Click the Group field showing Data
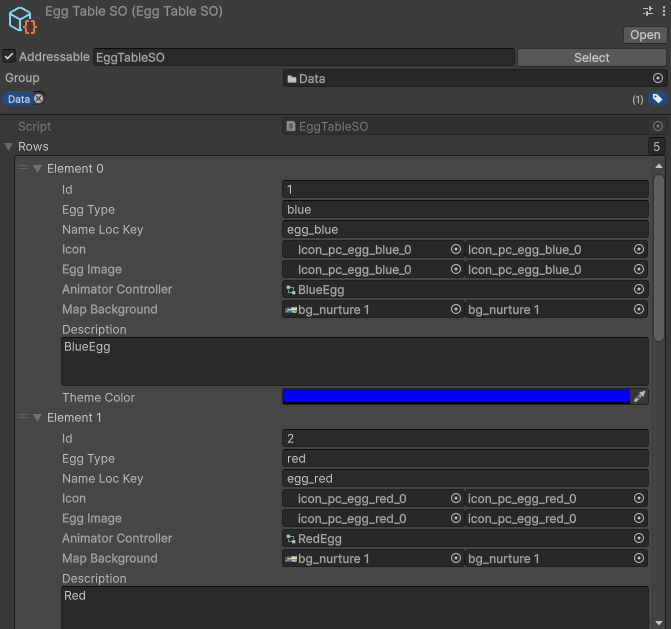Screen dimensions: 671x629 tap(475, 78)
